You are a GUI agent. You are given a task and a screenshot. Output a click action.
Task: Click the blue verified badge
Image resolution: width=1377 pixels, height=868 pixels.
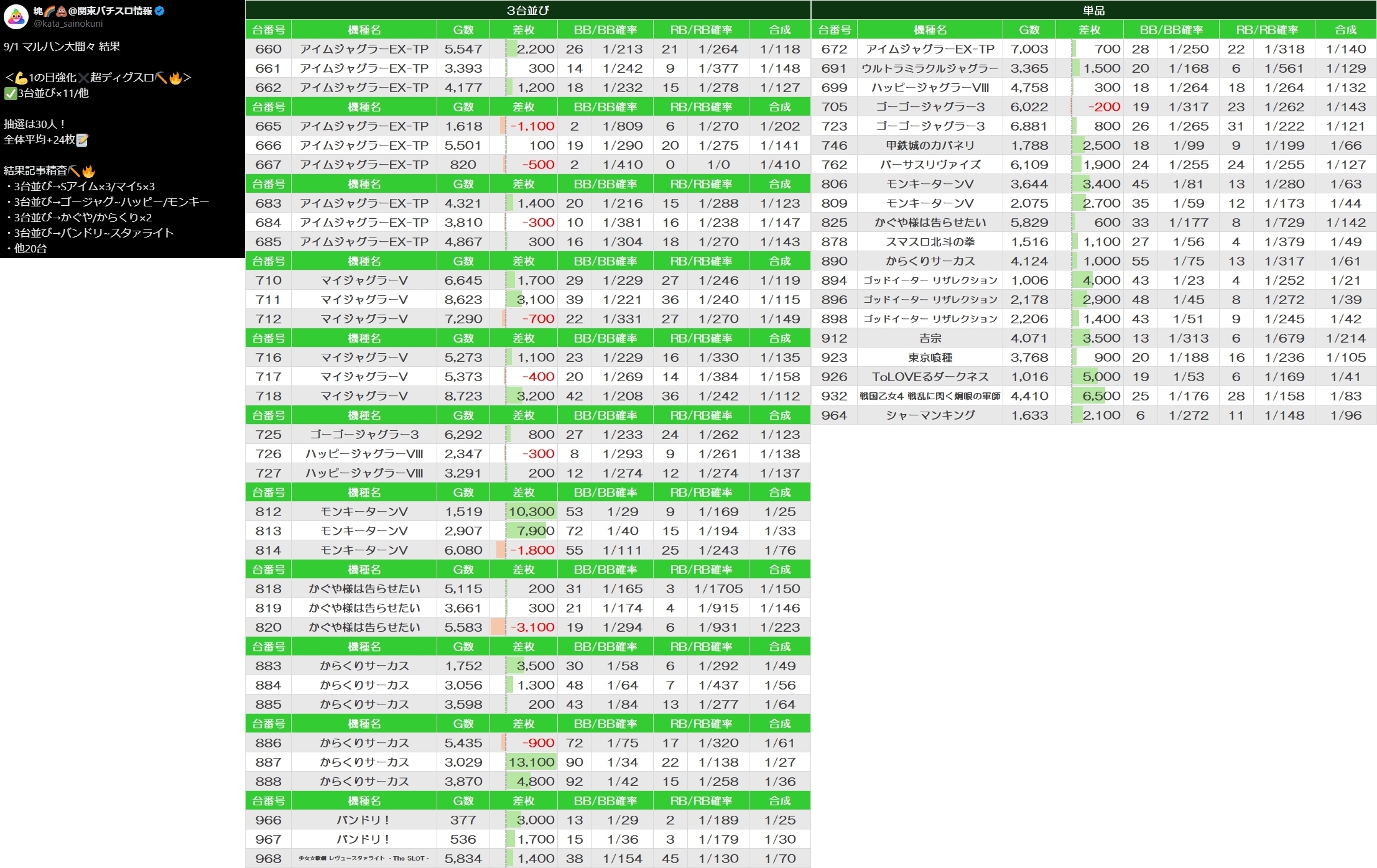[160, 11]
